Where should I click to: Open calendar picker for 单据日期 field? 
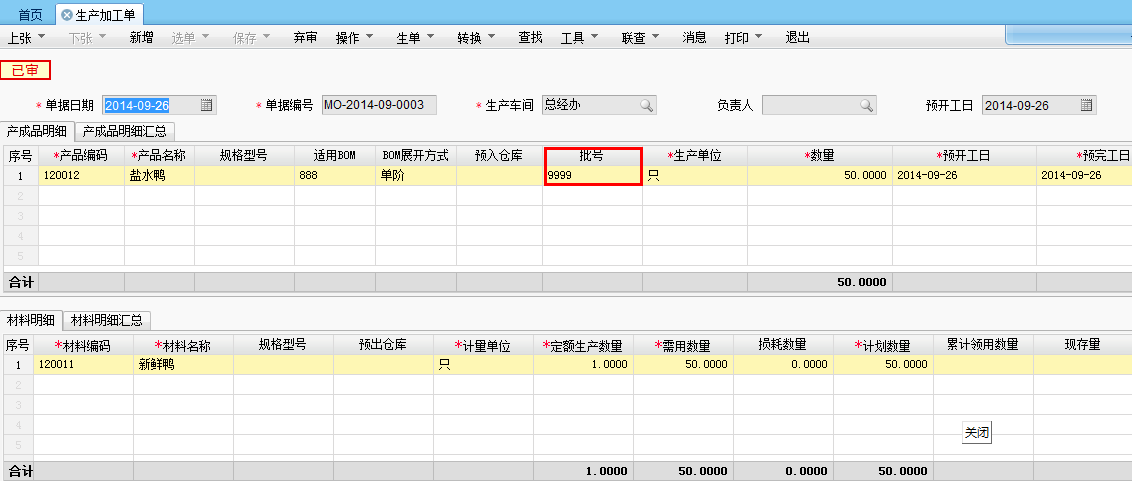pyautogui.click(x=207, y=105)
